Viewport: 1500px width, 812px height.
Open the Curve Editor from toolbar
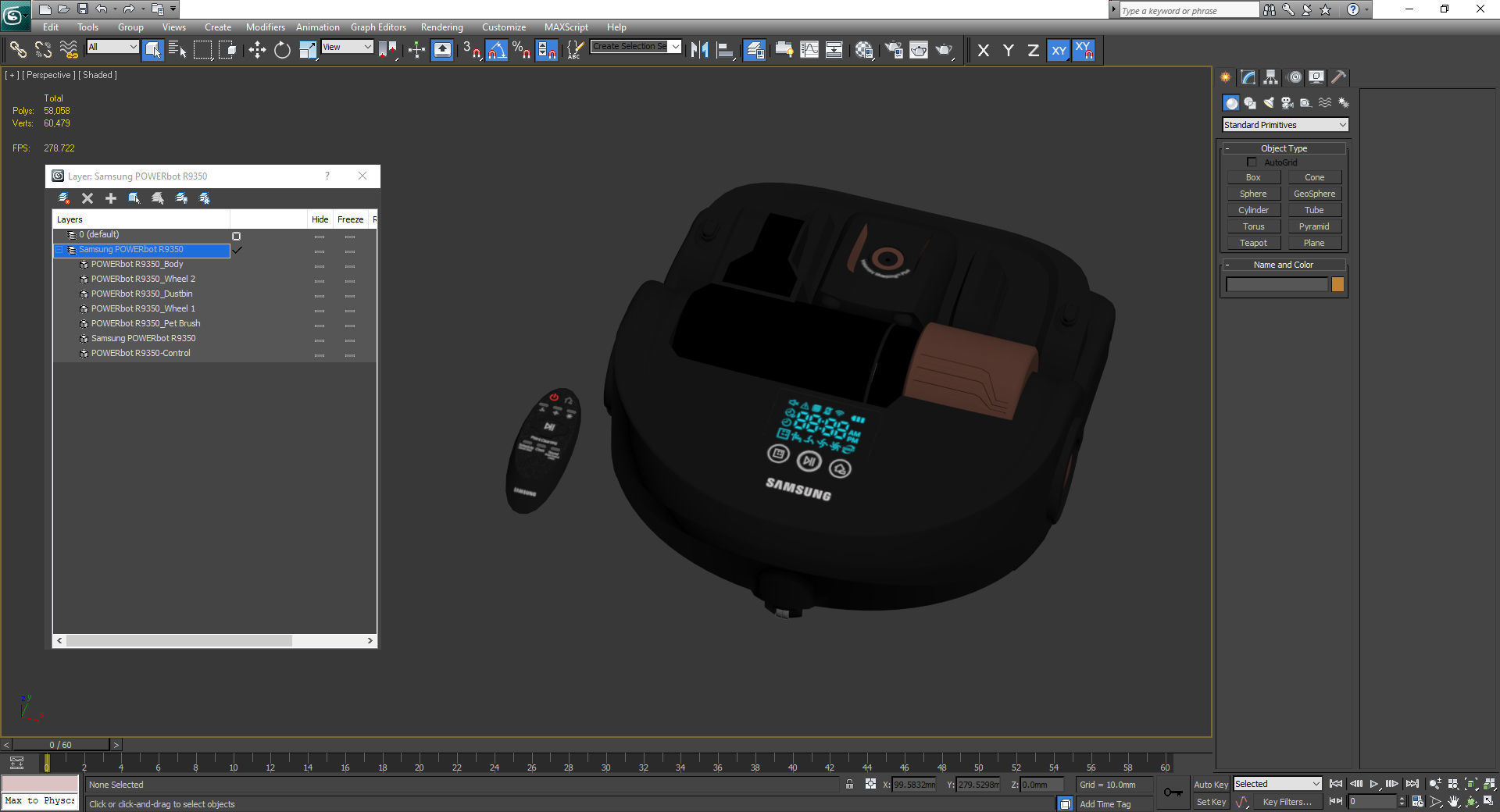(809, 50)
